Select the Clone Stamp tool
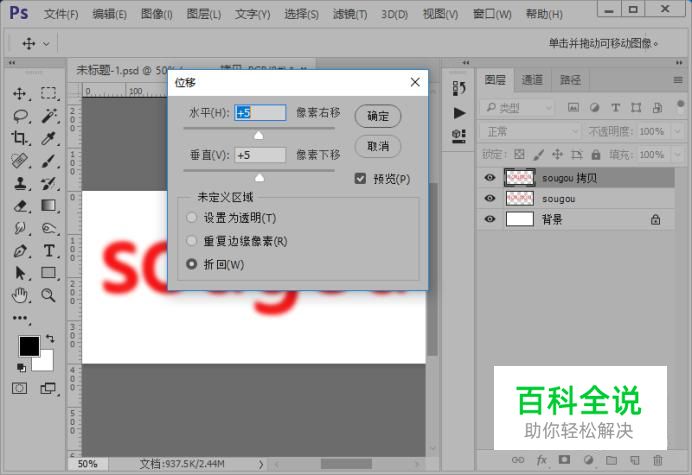Image resolution: width=692 pixels, height=475 pixels. (20, 183)
